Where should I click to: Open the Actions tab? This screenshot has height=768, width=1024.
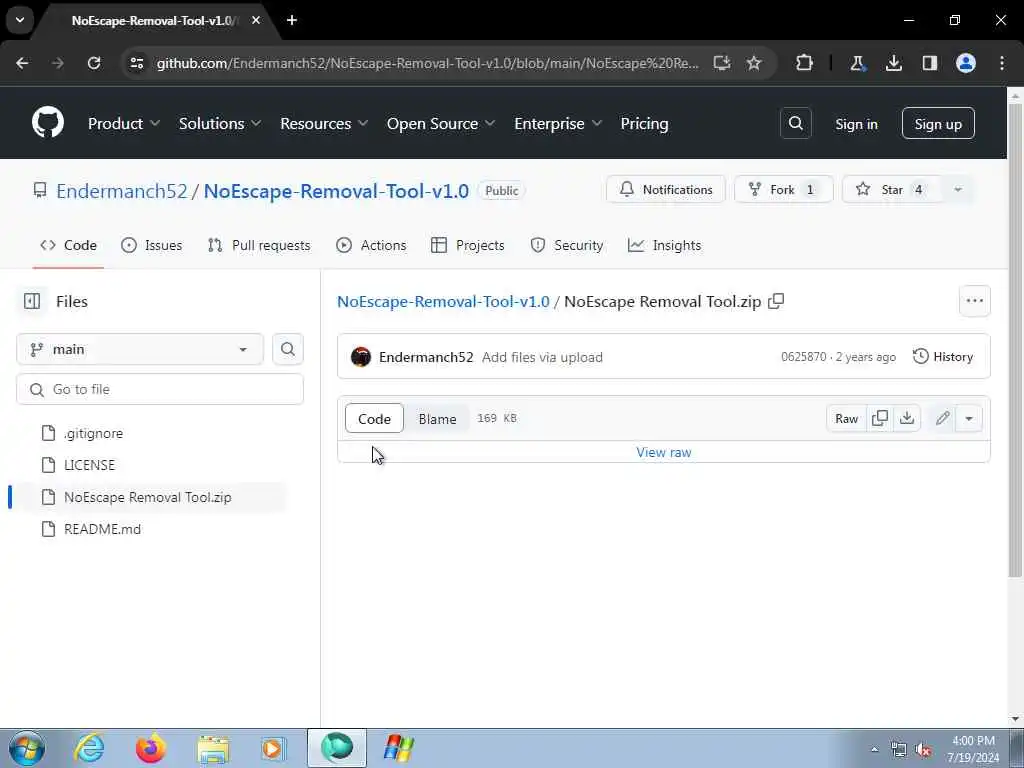coord(371,245)
